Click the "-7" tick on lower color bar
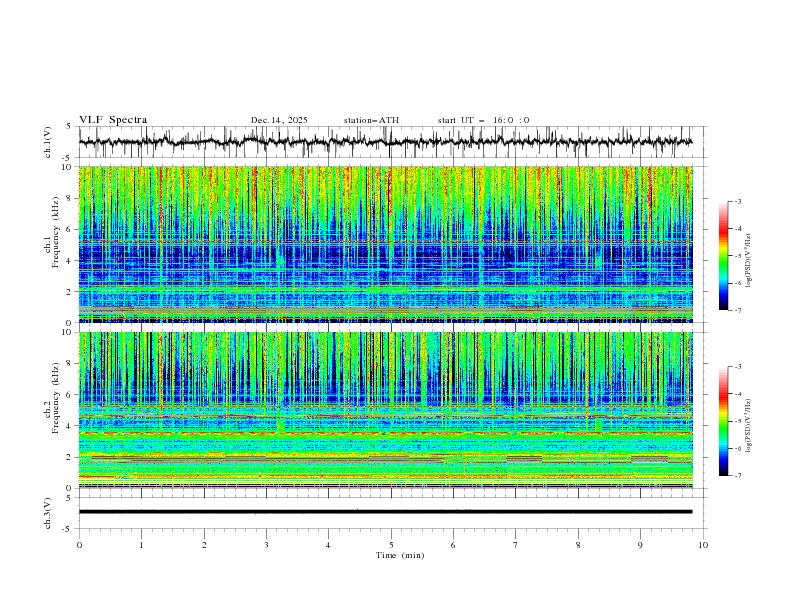The image size is (792, 612). (x=737, y=475)
